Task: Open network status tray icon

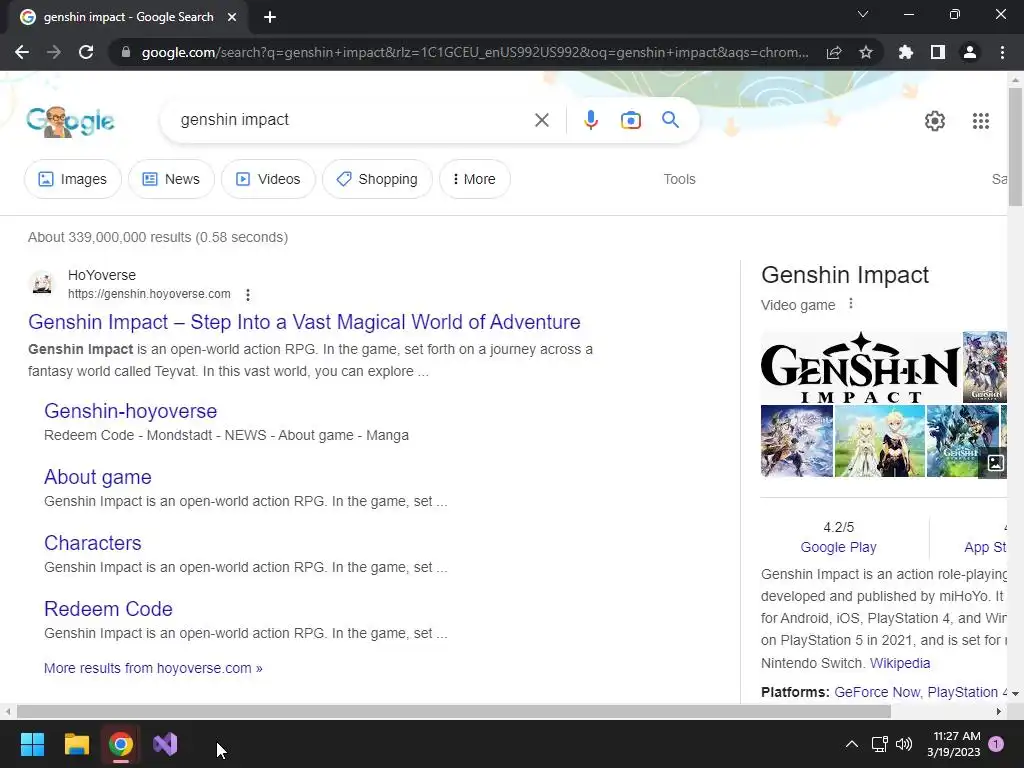Action: pos(879,744)
